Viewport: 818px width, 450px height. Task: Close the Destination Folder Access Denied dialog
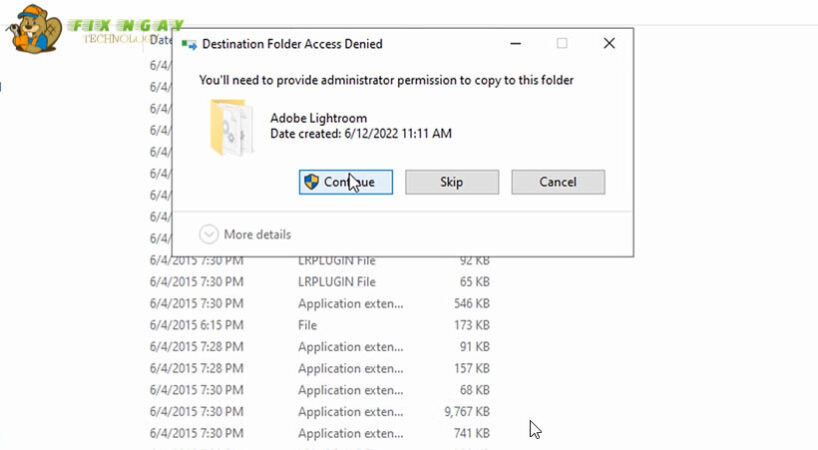(609, 44)
